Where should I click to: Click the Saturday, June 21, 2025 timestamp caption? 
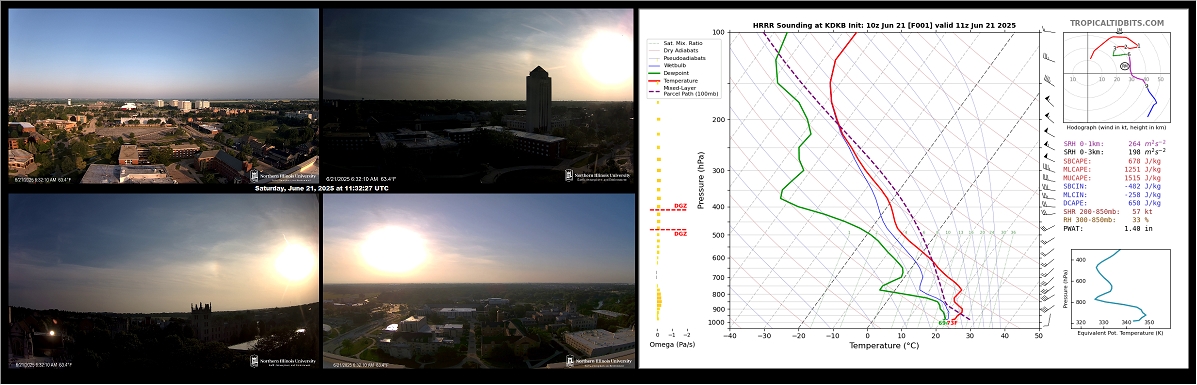point(321,188)
